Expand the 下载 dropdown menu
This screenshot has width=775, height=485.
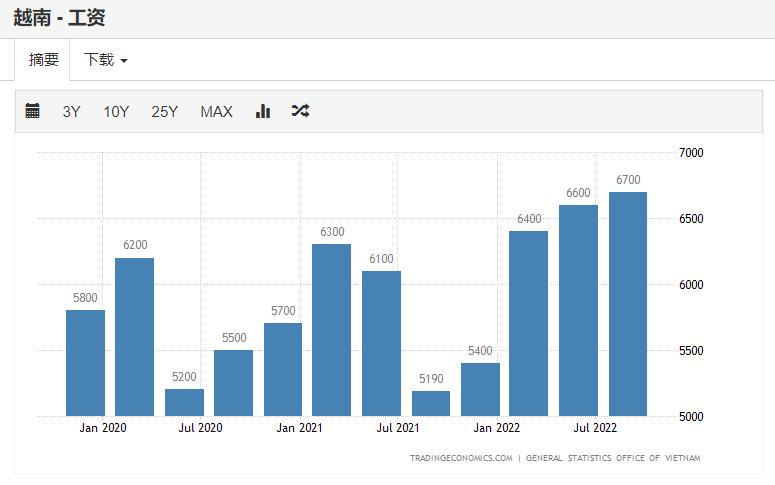105,60
